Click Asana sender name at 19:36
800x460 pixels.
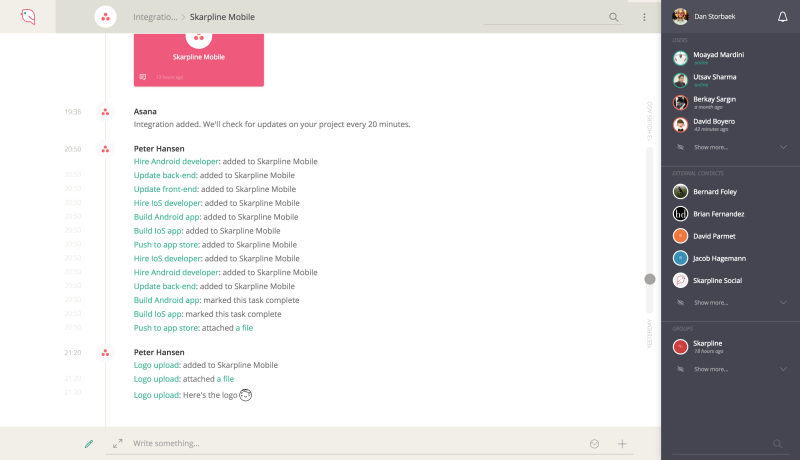[x=145, y=112]
